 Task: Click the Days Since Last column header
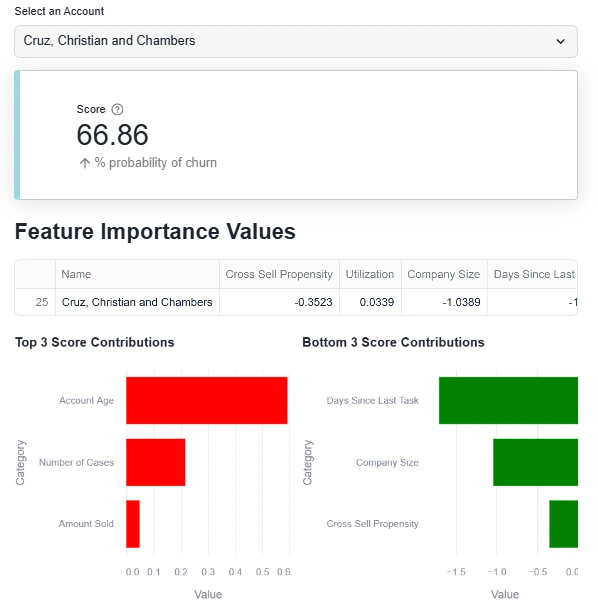533,274
